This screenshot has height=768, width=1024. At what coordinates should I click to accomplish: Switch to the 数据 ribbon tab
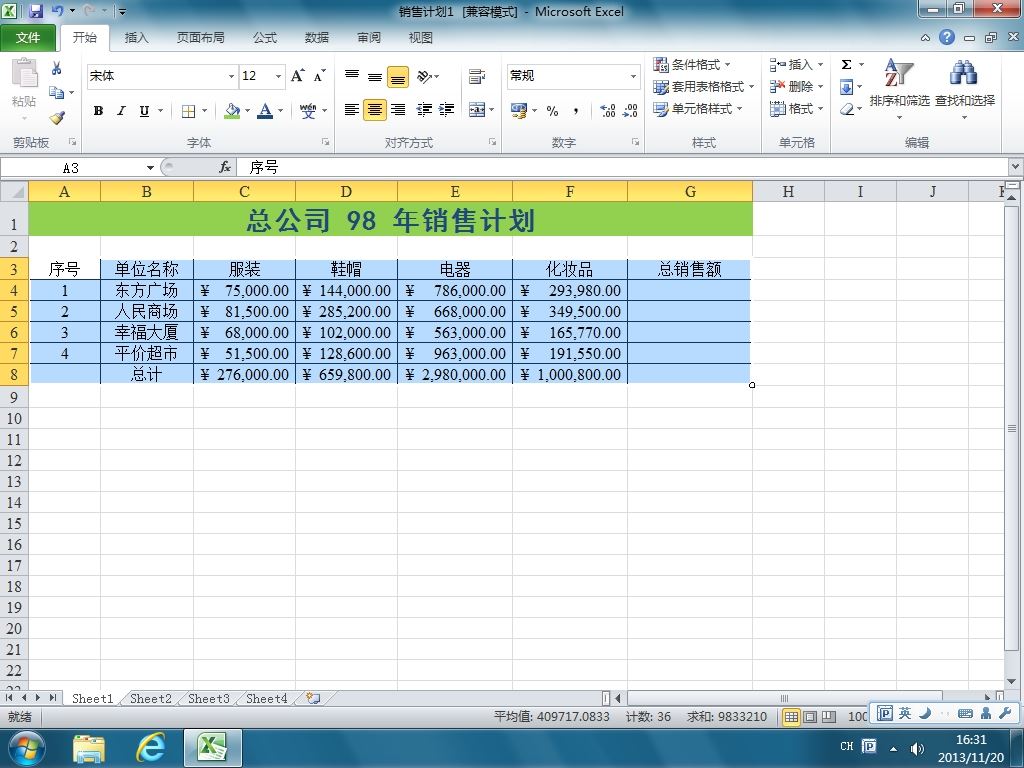pyautogui.click(x=317, y=38)
